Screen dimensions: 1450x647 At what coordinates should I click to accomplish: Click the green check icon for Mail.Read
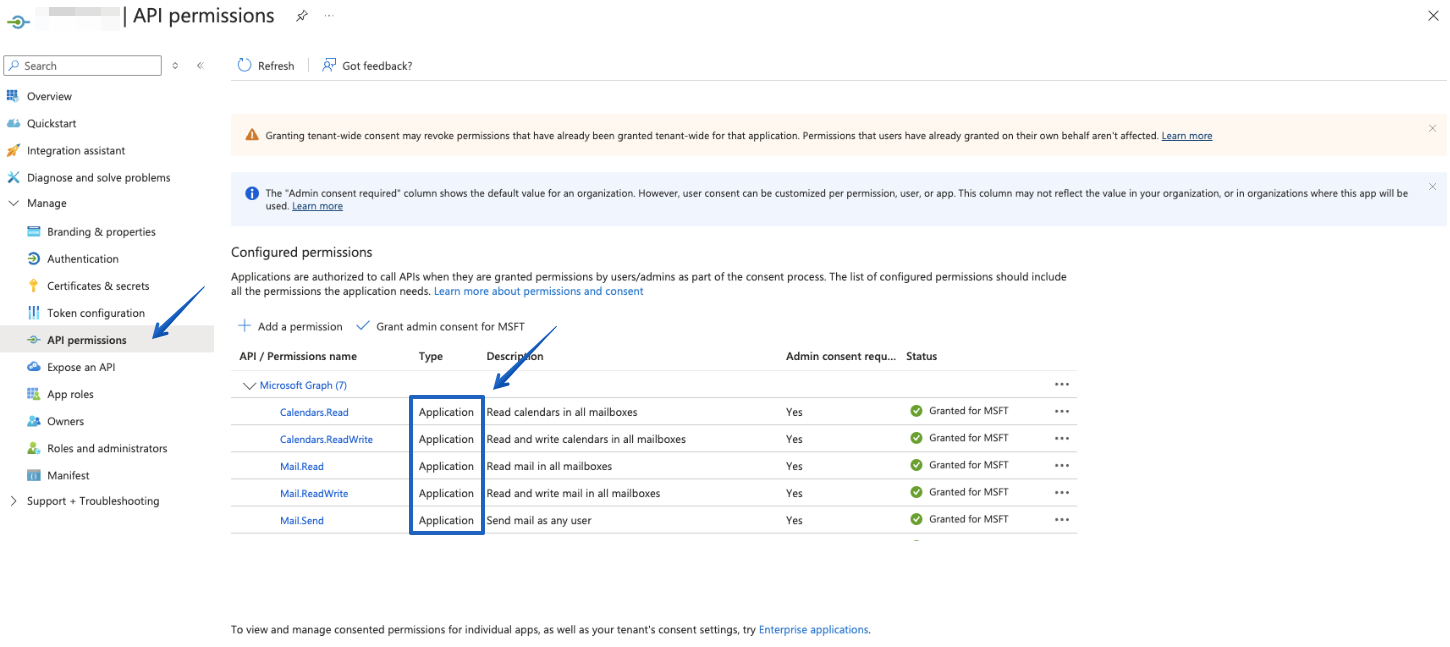point(916,465)
